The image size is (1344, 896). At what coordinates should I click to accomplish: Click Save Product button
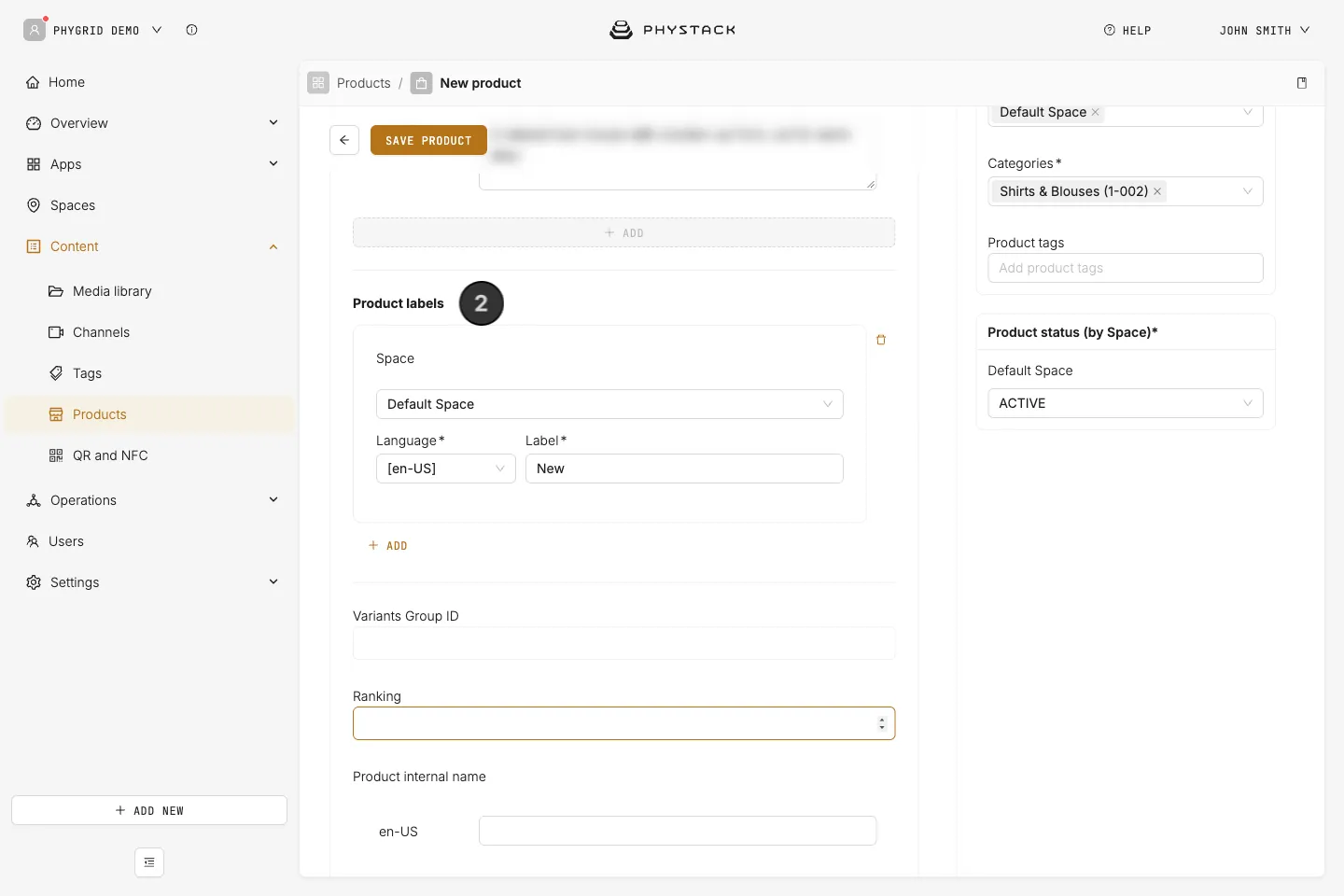pyautogui.click(x=428, y=140)
